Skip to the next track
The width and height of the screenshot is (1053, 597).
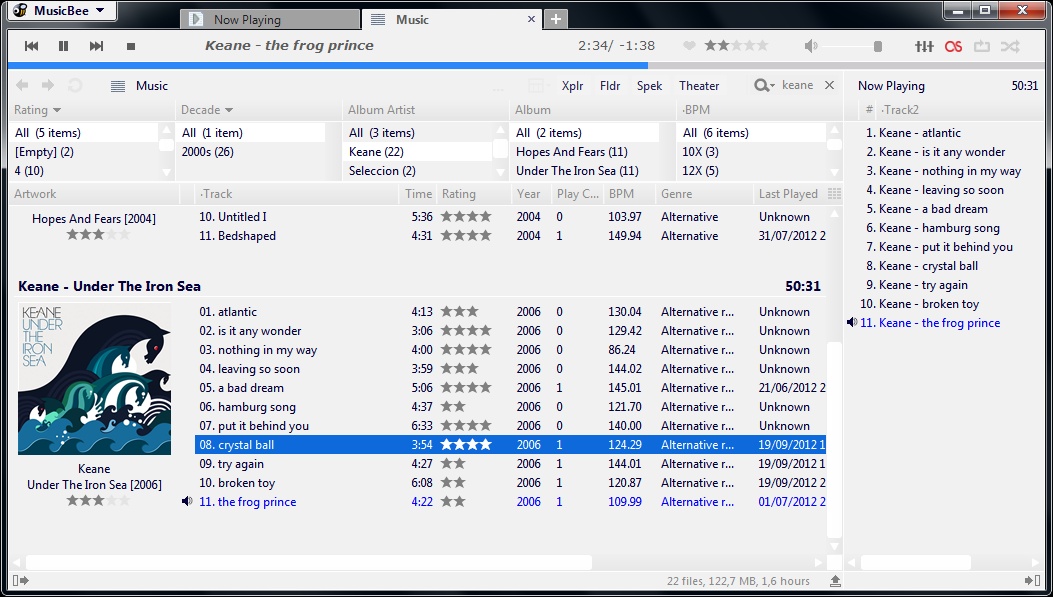pos(96,46)
